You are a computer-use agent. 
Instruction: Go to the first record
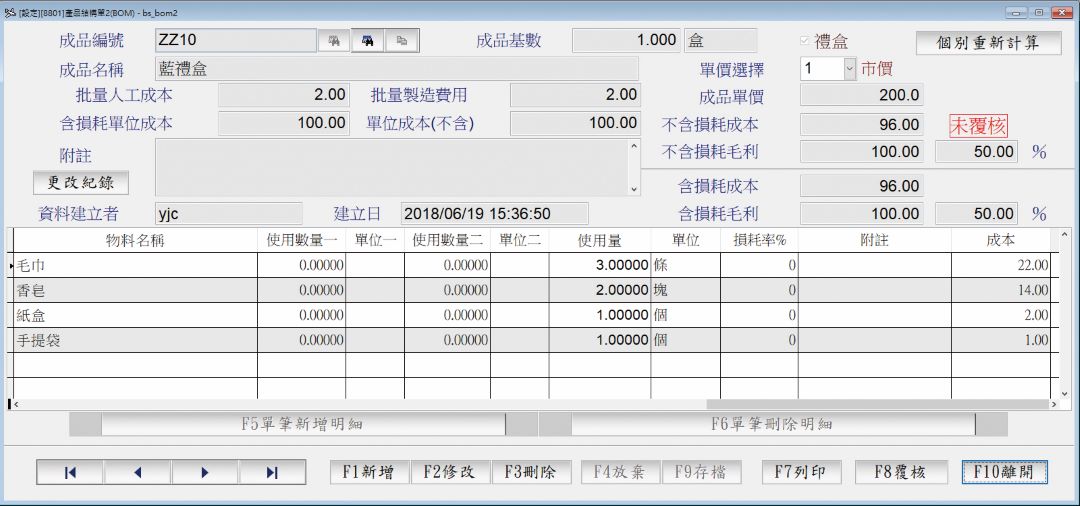(x=70, y=472)
